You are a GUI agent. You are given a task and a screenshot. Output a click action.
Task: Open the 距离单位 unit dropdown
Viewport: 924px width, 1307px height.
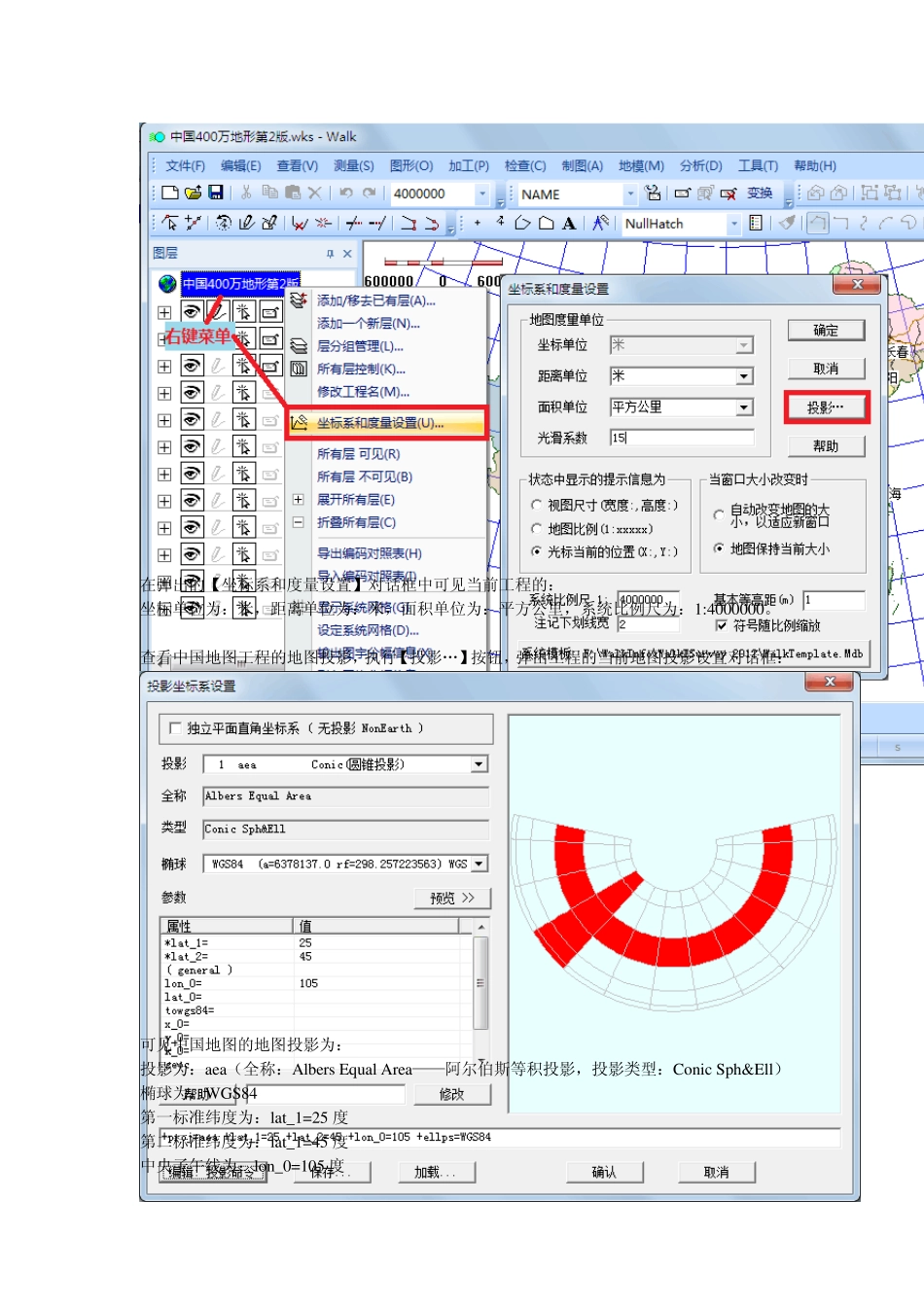(744, 376)
